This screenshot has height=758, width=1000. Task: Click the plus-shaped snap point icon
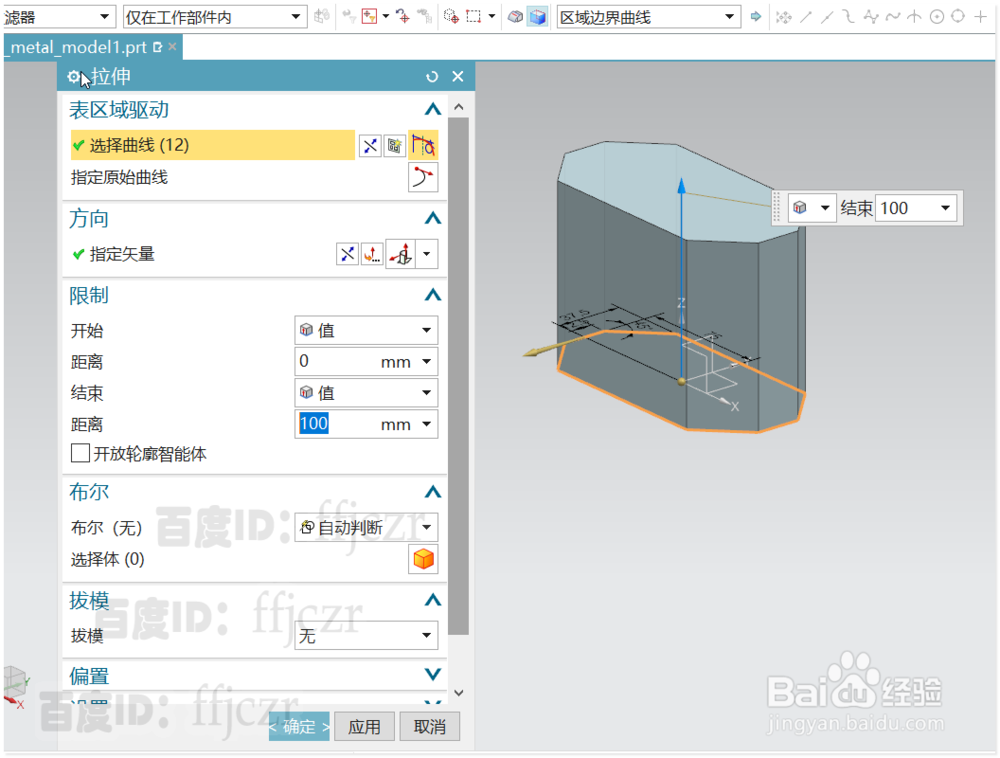tap(980, 17)
